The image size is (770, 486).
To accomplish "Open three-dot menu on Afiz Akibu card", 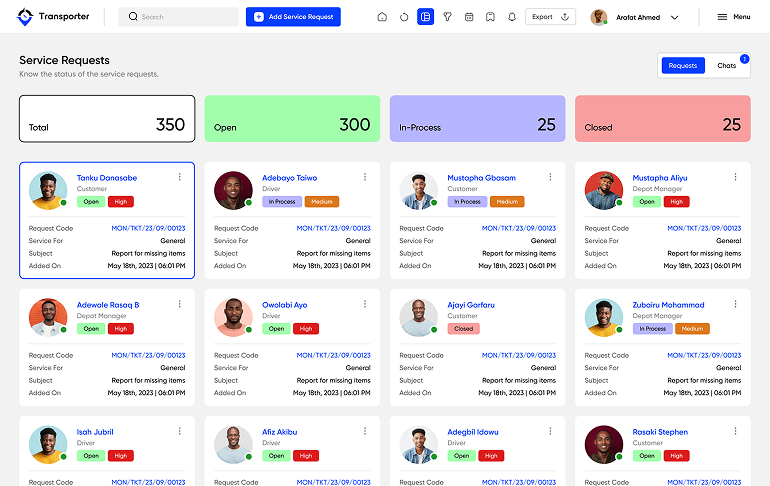I will (x=365, y=431).
